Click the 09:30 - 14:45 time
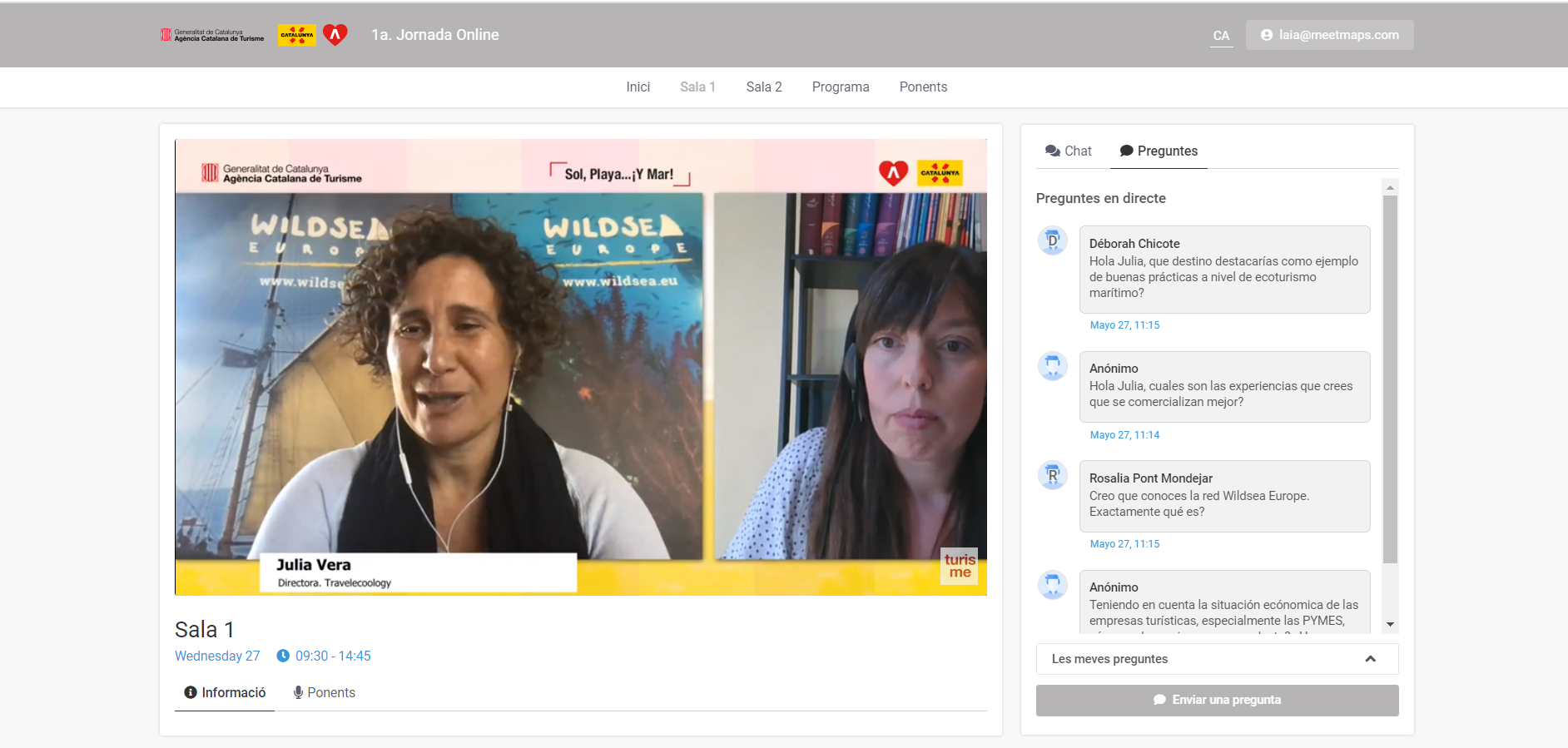Viewport: 1568px width, 748px height. point(333,656)
